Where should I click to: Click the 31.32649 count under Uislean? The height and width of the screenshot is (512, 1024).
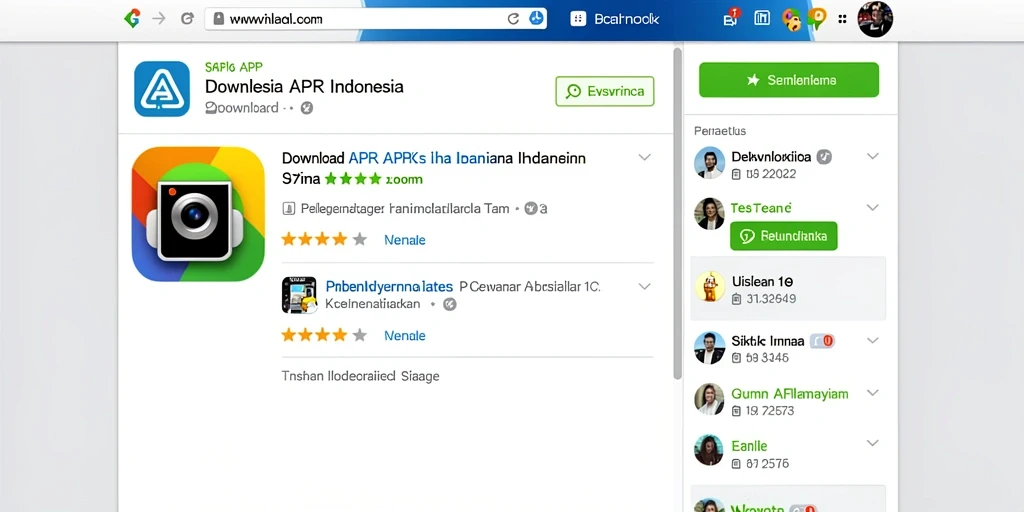[771, 299]
